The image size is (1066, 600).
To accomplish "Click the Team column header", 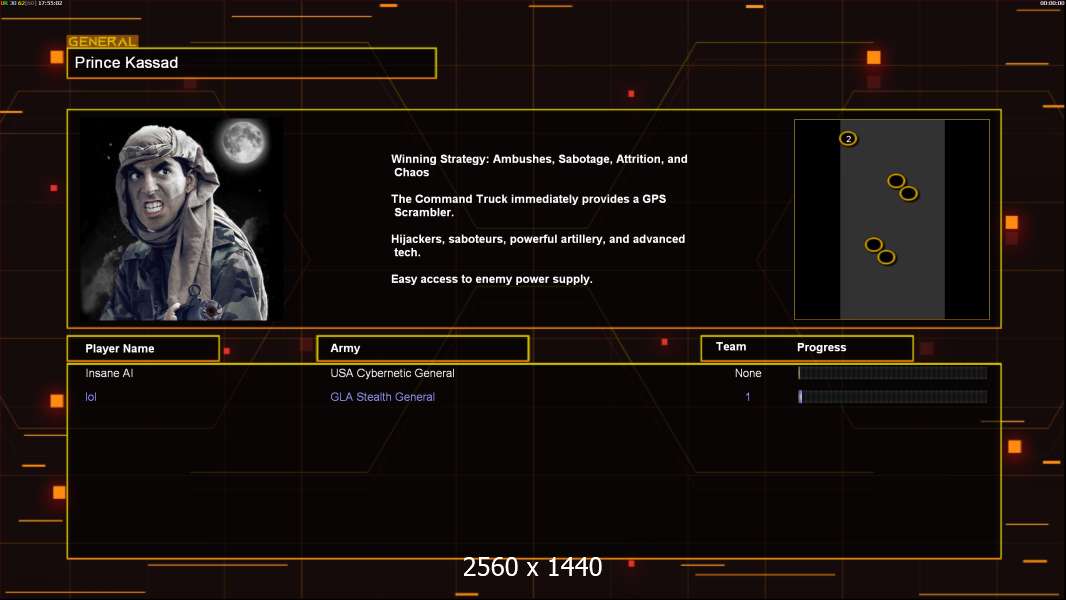I will coord(731,347).
